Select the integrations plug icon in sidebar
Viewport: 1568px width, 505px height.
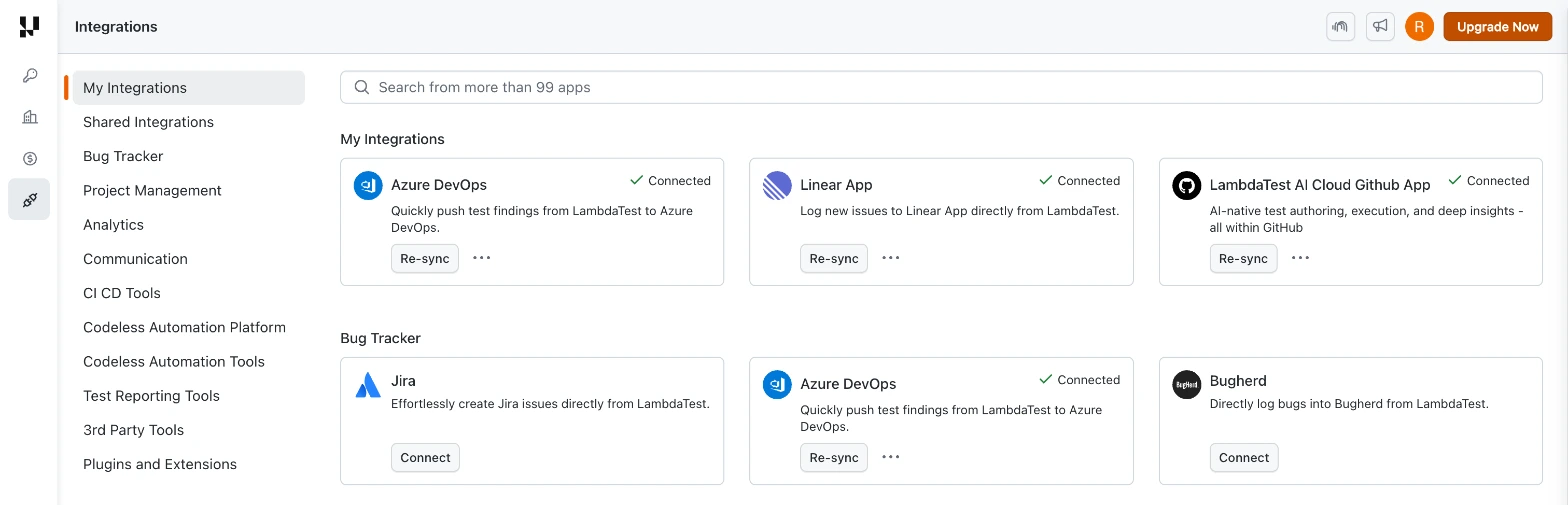coord(29,200)
